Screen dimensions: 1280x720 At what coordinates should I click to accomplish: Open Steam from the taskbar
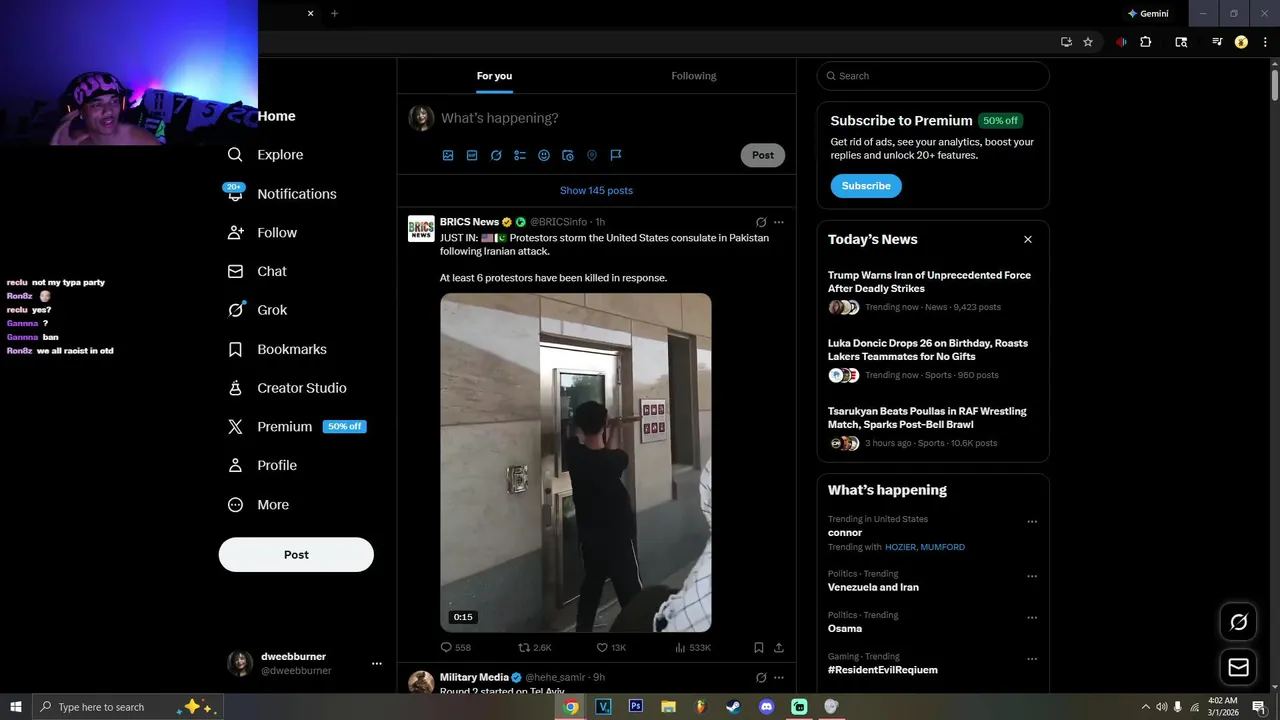coord(734,707)
